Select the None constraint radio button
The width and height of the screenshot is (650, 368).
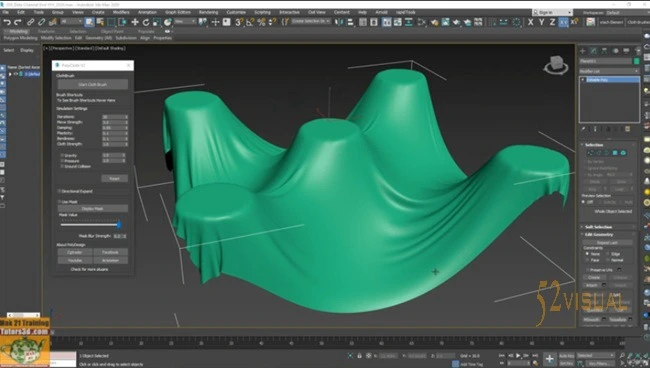(x=587, y=254)
